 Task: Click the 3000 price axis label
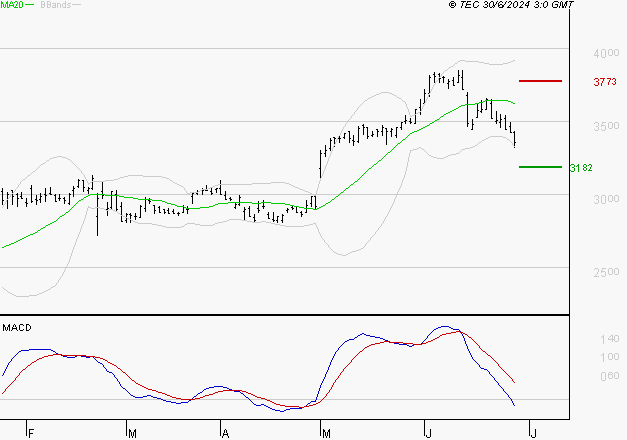point(606,199)
